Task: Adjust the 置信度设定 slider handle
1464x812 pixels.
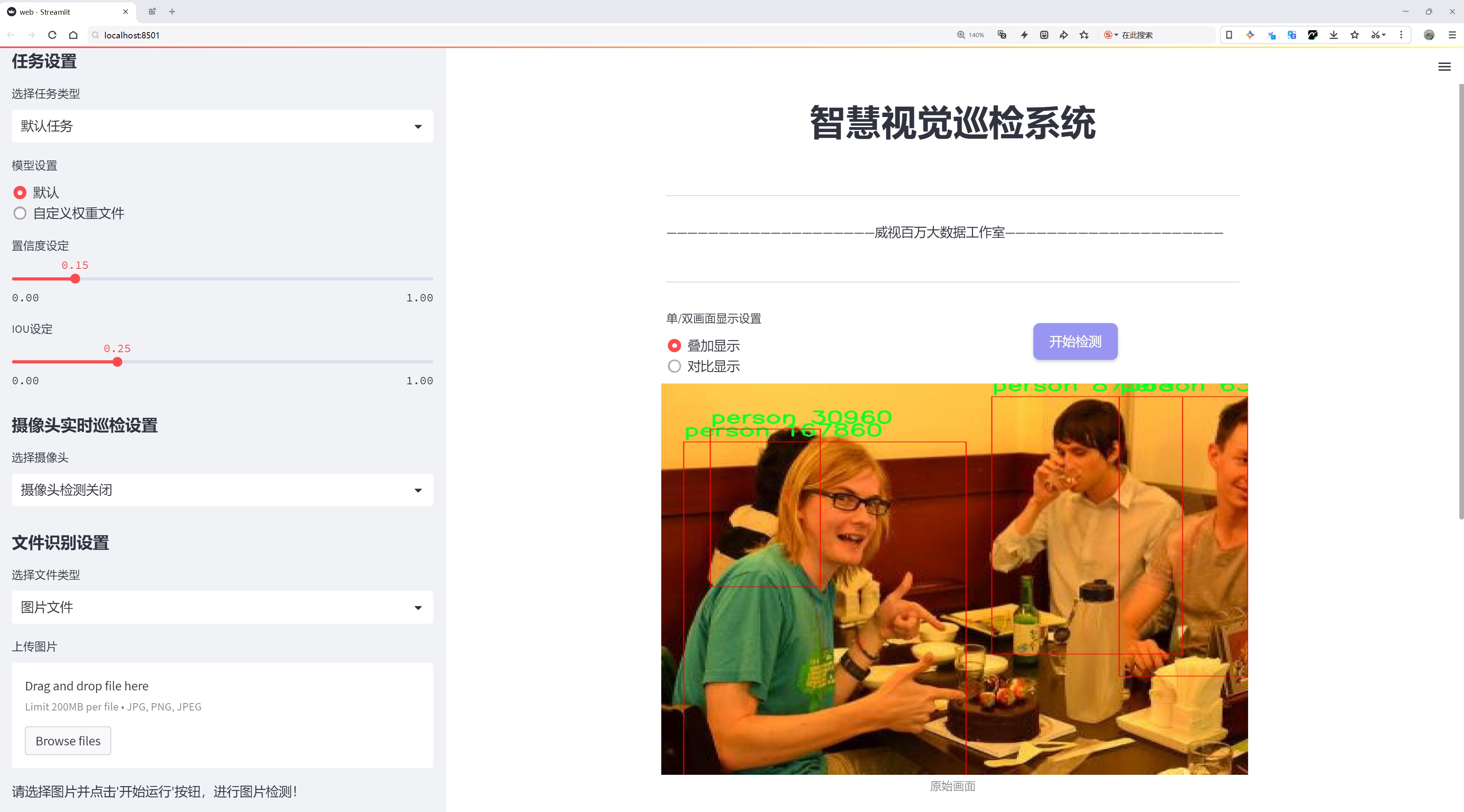Action: [75, 279]
